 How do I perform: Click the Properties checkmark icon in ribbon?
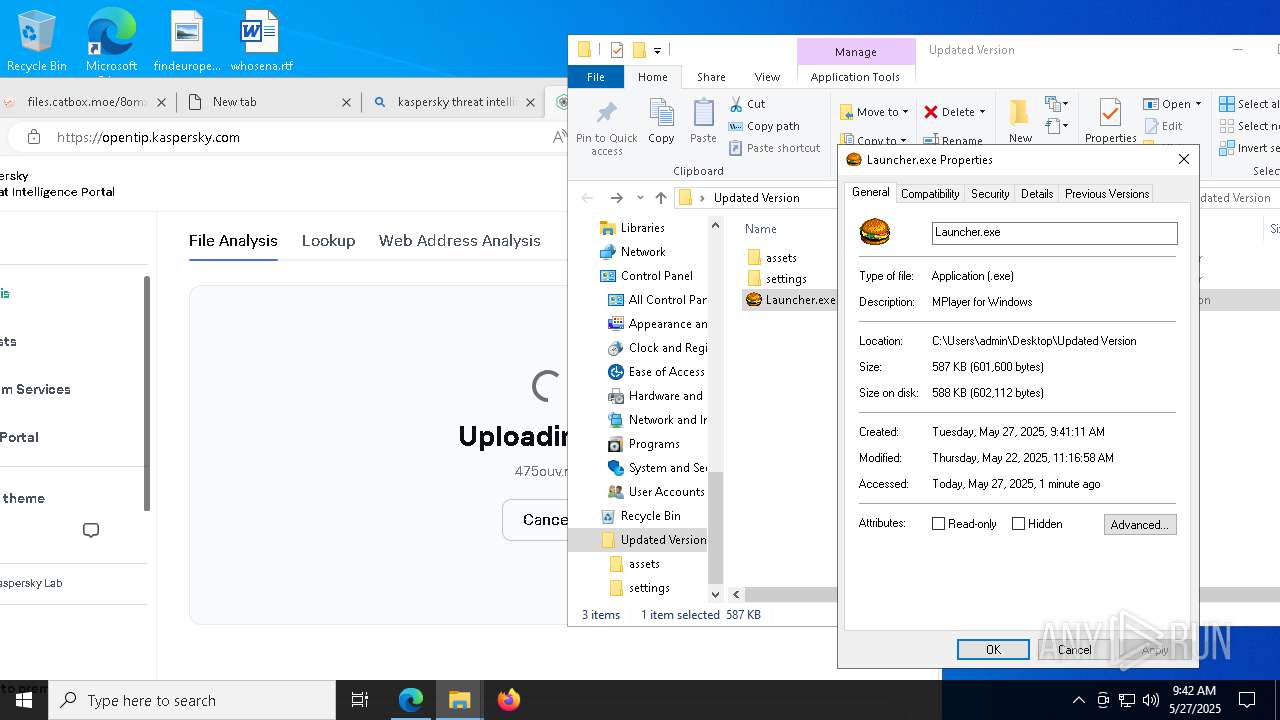pyautogui.click(x=1110, y=112)
